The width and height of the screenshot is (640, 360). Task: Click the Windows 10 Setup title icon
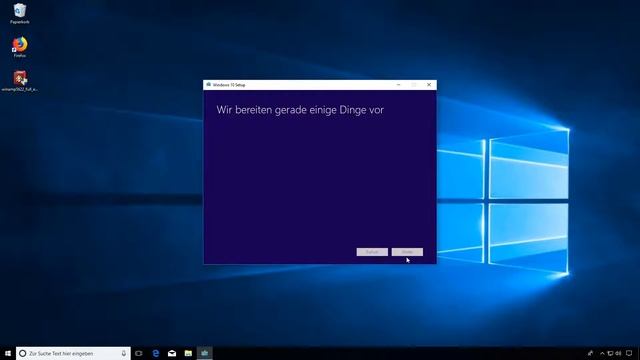(x=208, y=85)
